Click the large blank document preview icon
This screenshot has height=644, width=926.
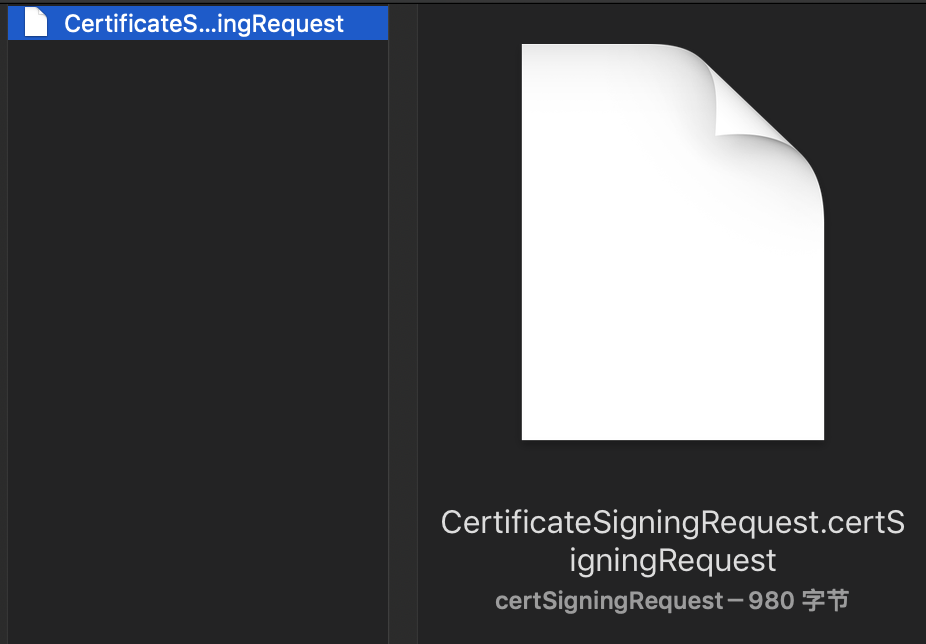[673, 242]
